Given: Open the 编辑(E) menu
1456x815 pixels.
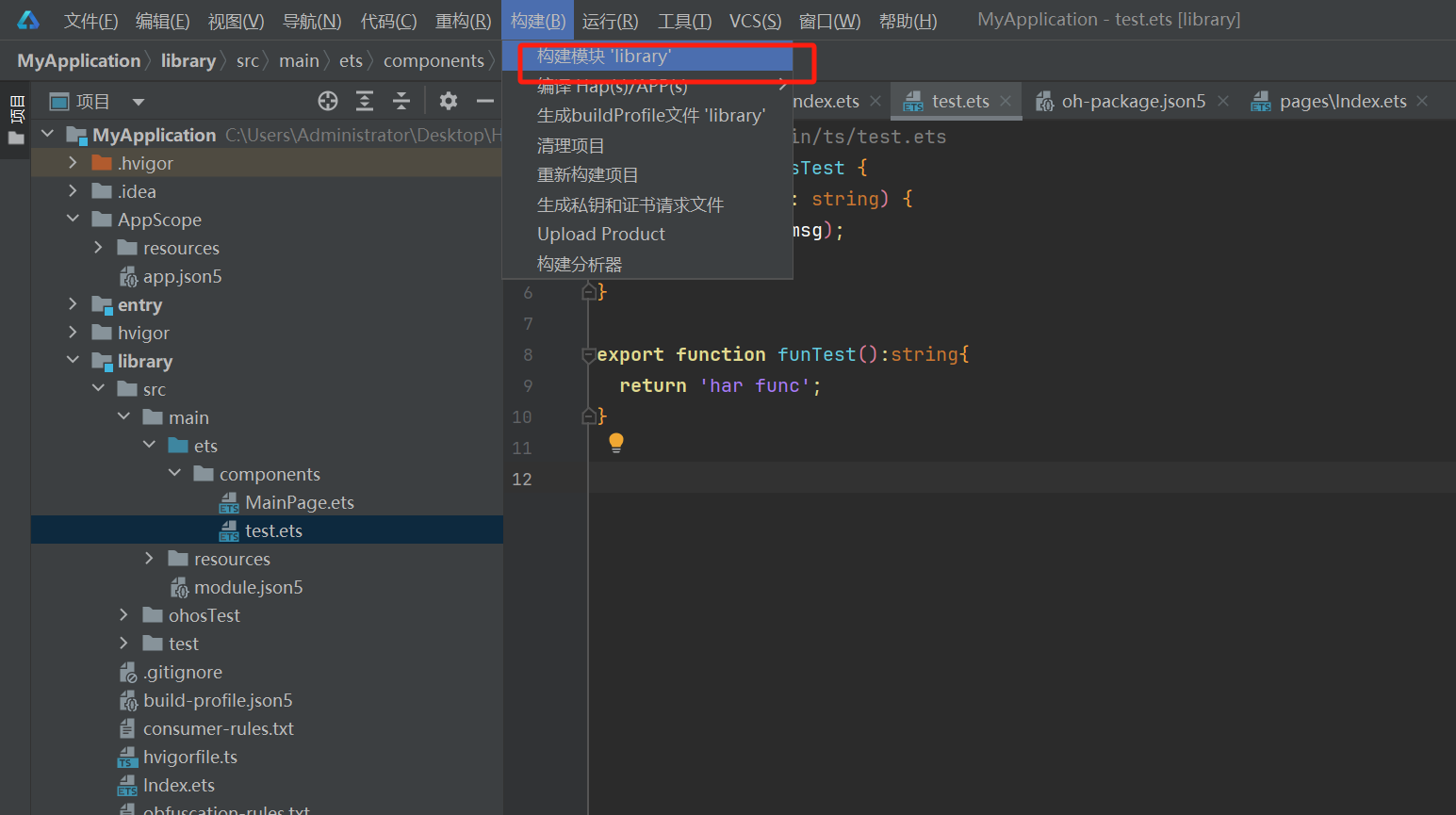Looking at the screenshot, I should [162, 21].
